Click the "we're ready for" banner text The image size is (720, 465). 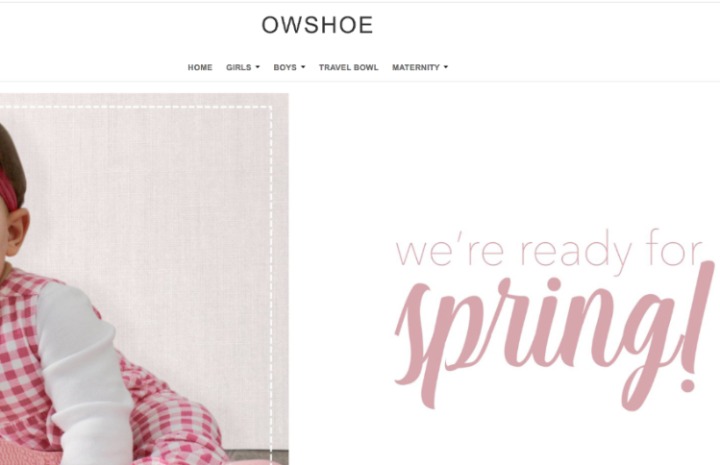(549, 250)
